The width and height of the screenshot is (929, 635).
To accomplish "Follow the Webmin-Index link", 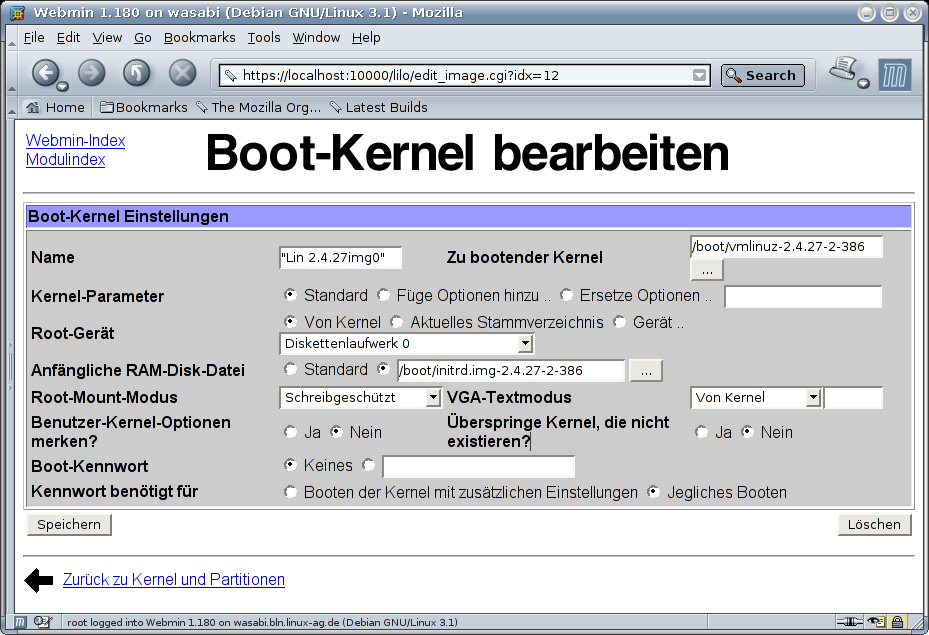I will tap(75, 140).
